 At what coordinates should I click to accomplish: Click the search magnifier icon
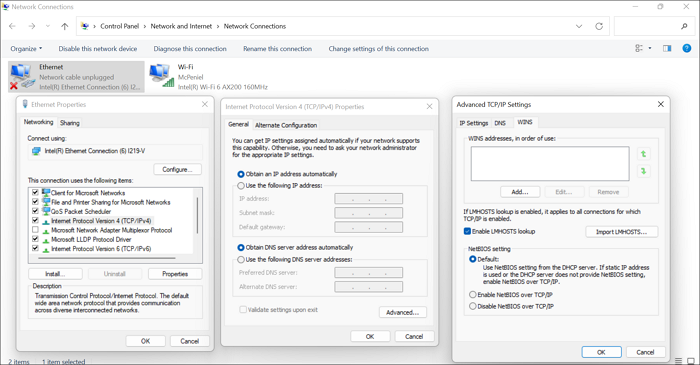click(x=684, y=26)
